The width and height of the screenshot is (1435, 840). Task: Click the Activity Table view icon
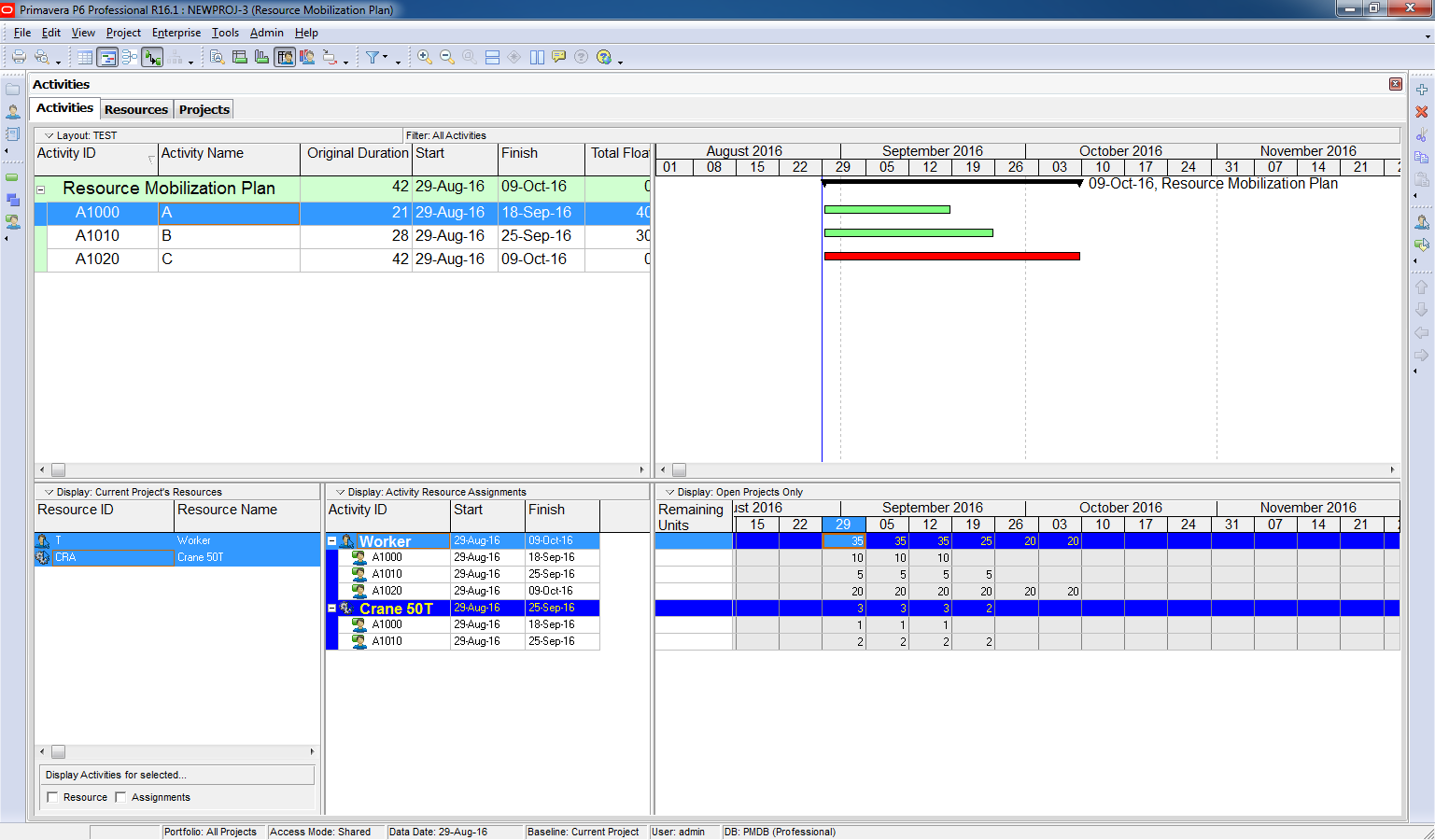(85, 57)
